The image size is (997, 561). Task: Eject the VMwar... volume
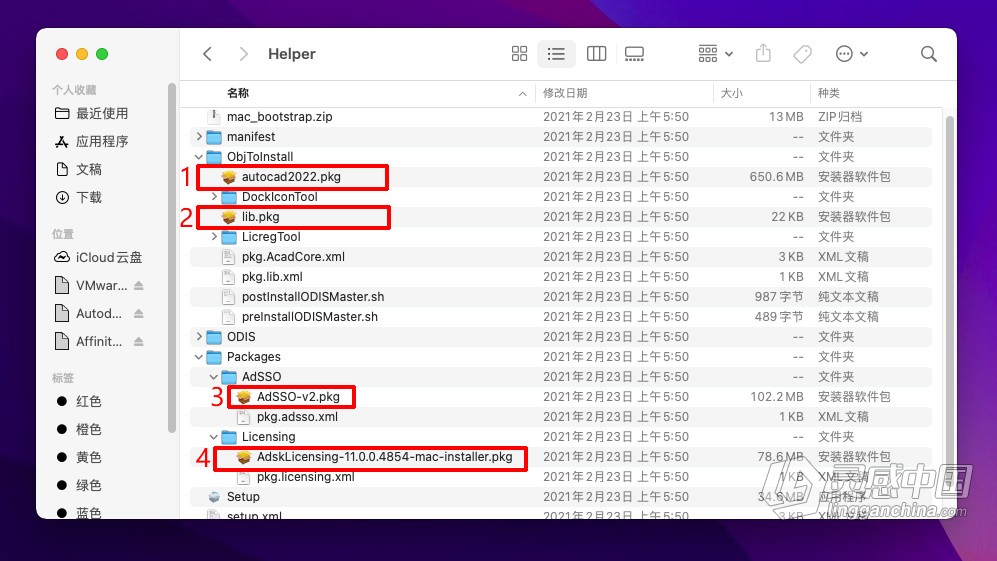[139, 286]
